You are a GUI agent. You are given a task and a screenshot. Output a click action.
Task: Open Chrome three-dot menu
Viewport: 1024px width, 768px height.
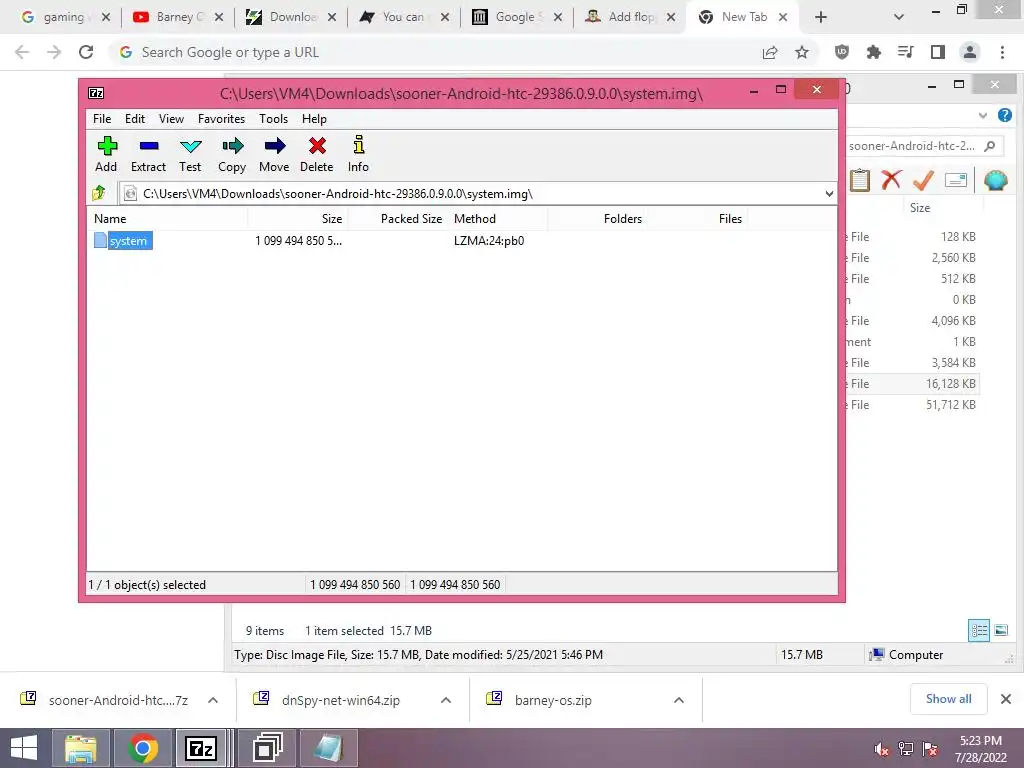[1002, 52]
